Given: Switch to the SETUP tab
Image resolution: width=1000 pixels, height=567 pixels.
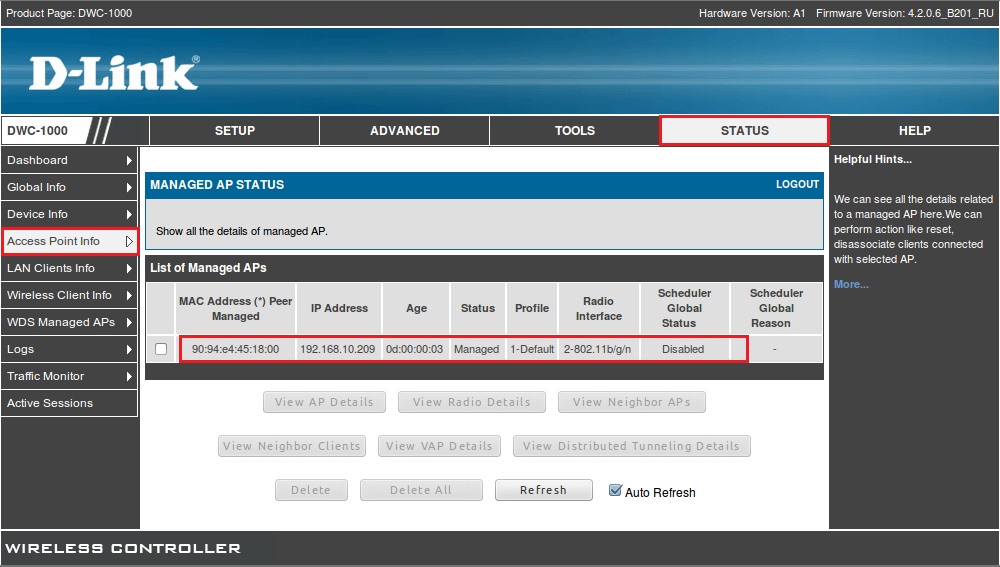Looking at the screenshot, I should [235, 130].
